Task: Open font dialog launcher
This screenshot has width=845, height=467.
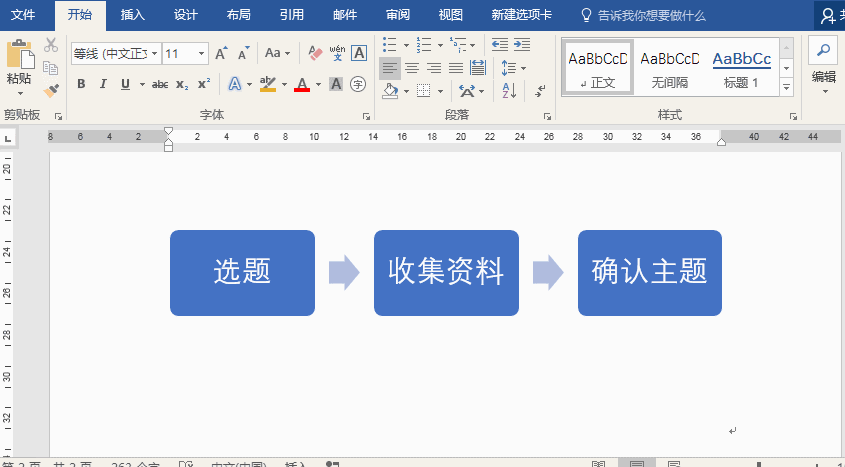Action: coord(366,116)
